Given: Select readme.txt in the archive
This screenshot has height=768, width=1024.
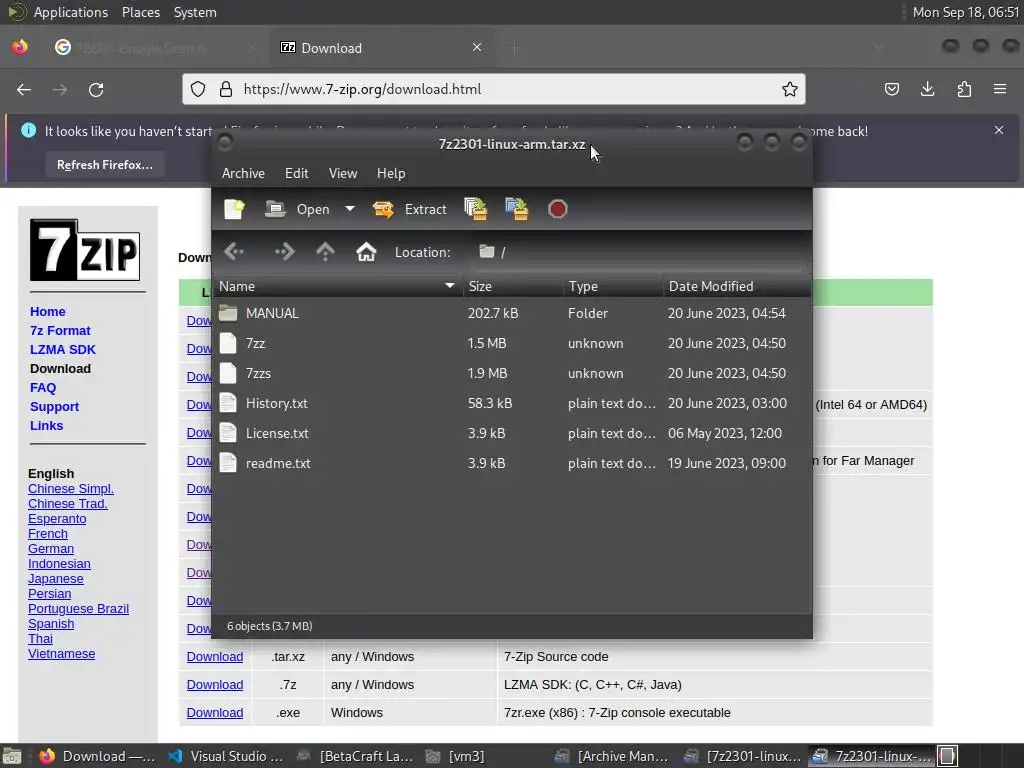Looking at the screenshot, I should [x=512, y=464].
